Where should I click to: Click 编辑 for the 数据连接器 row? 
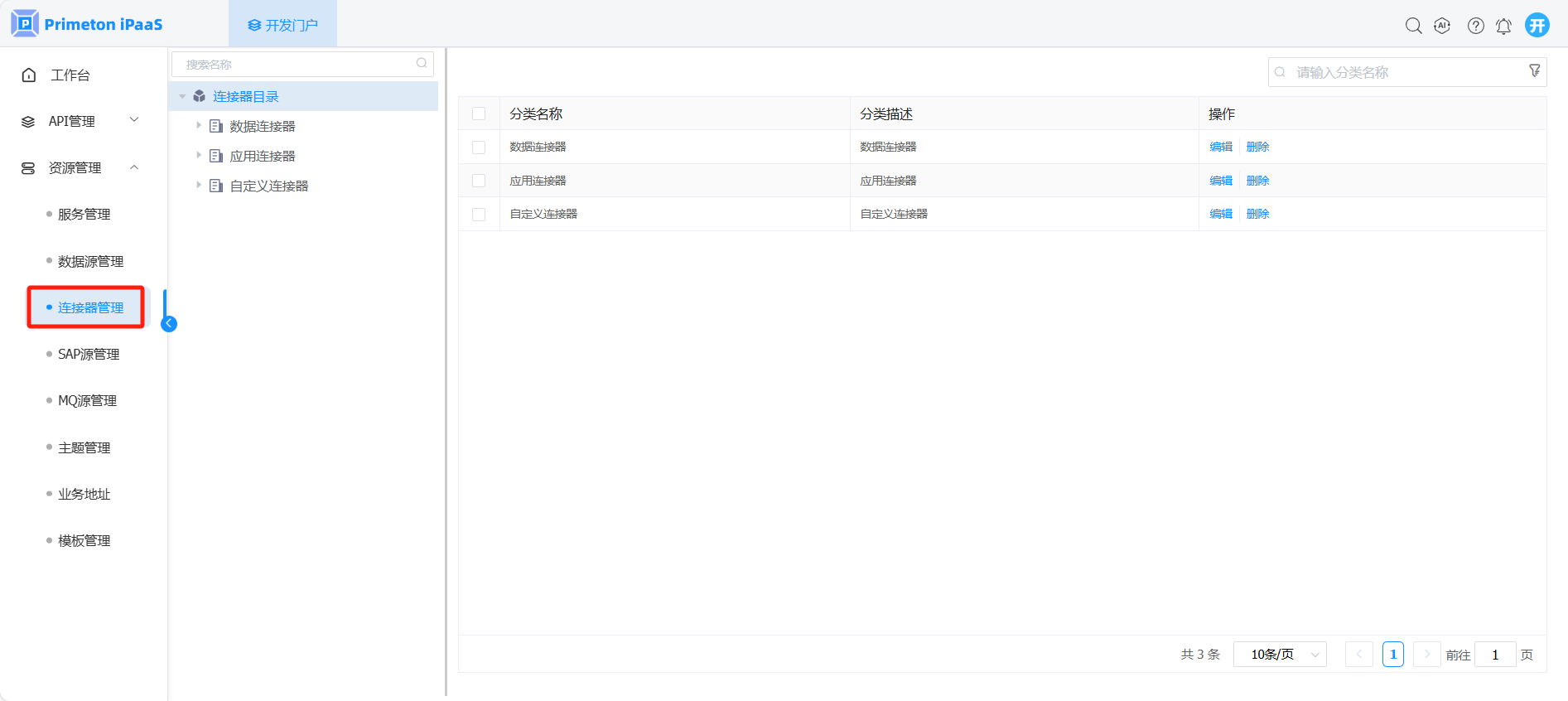click(1221, 147)
